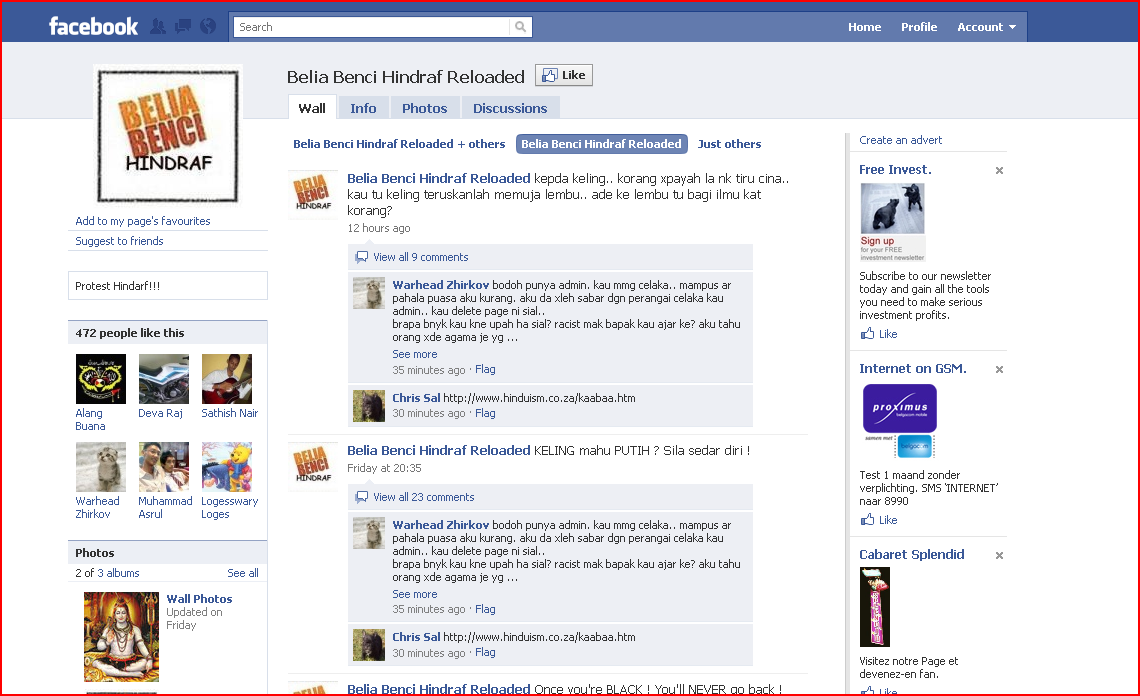Click the 472 people like this heading

point(130,333)
